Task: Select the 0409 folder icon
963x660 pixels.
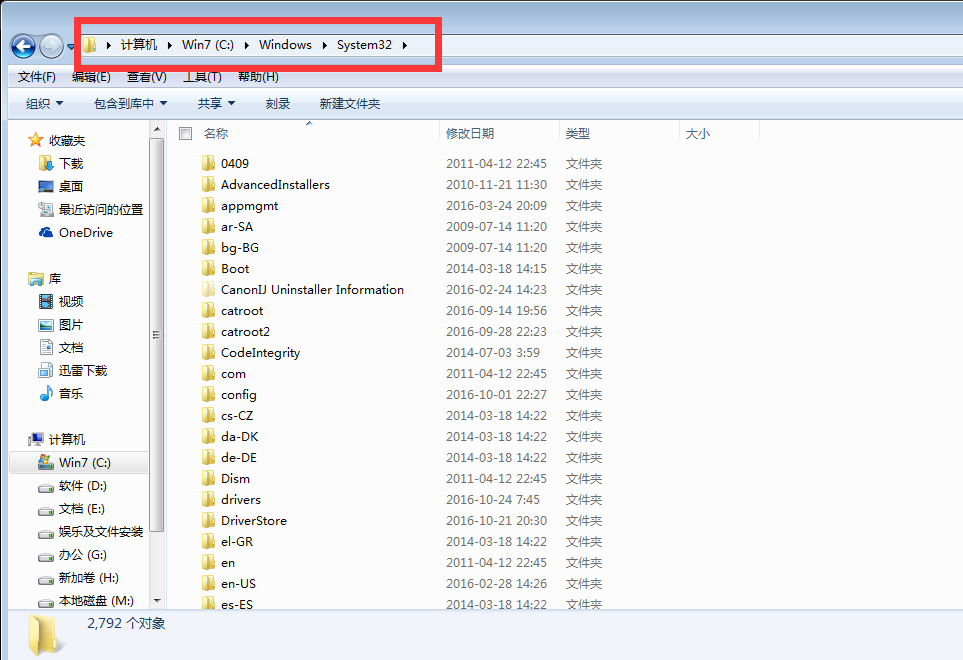Action: pyautogui.click(x=209, y=163)
